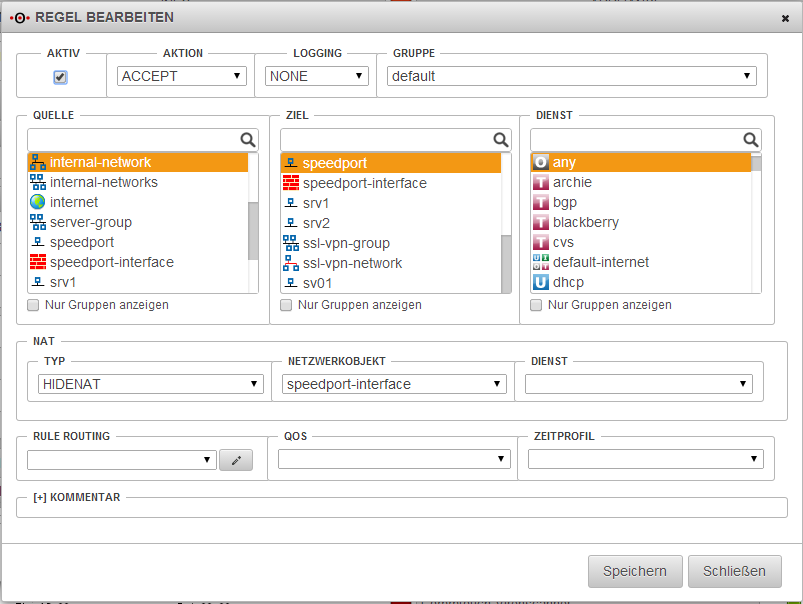The width and height of the screenshot is (803, 604).
Task: Click the Speichern button
Action: click(x=635, y=571)
